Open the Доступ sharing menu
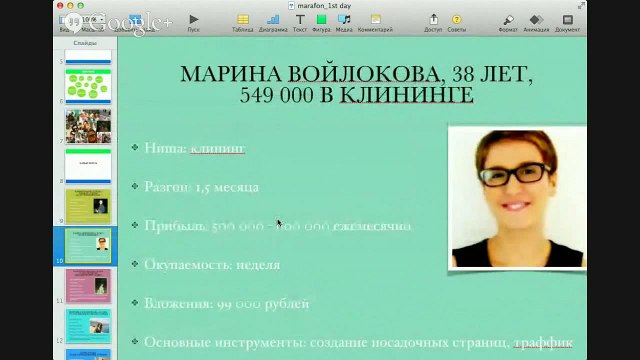640x360 pixels. pyautogui.click(x=433, y=23)
